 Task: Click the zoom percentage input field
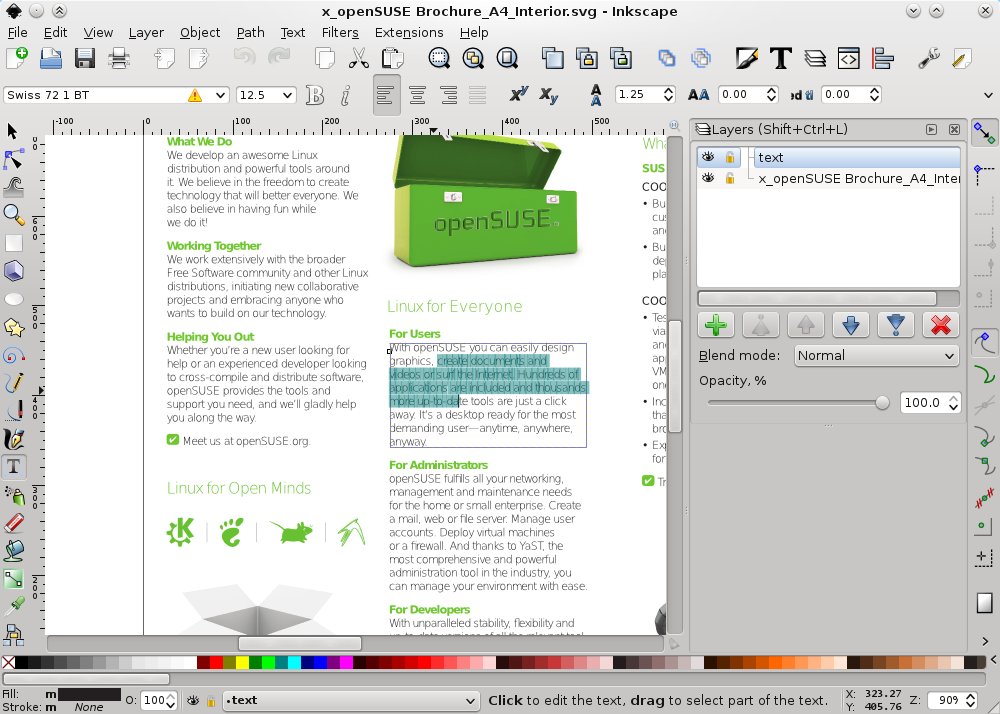tap(945, 701)
